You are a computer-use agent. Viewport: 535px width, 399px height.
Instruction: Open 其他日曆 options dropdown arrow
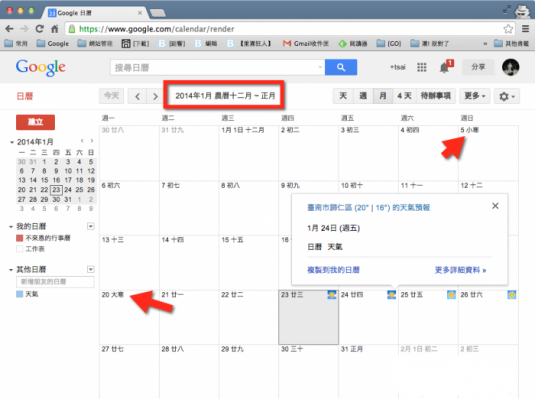[x=90, y=269]
